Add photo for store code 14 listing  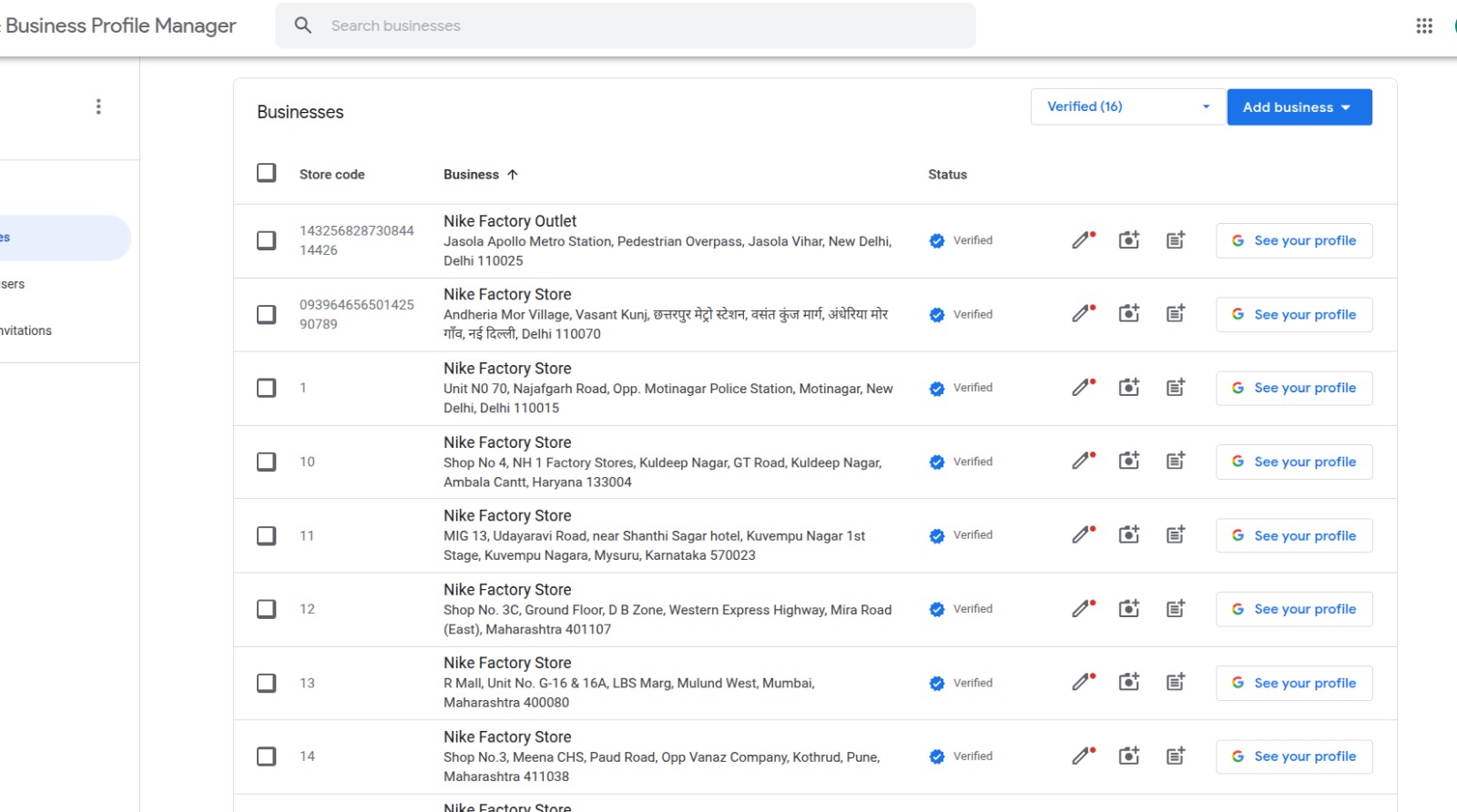[x=1129, y=756]
